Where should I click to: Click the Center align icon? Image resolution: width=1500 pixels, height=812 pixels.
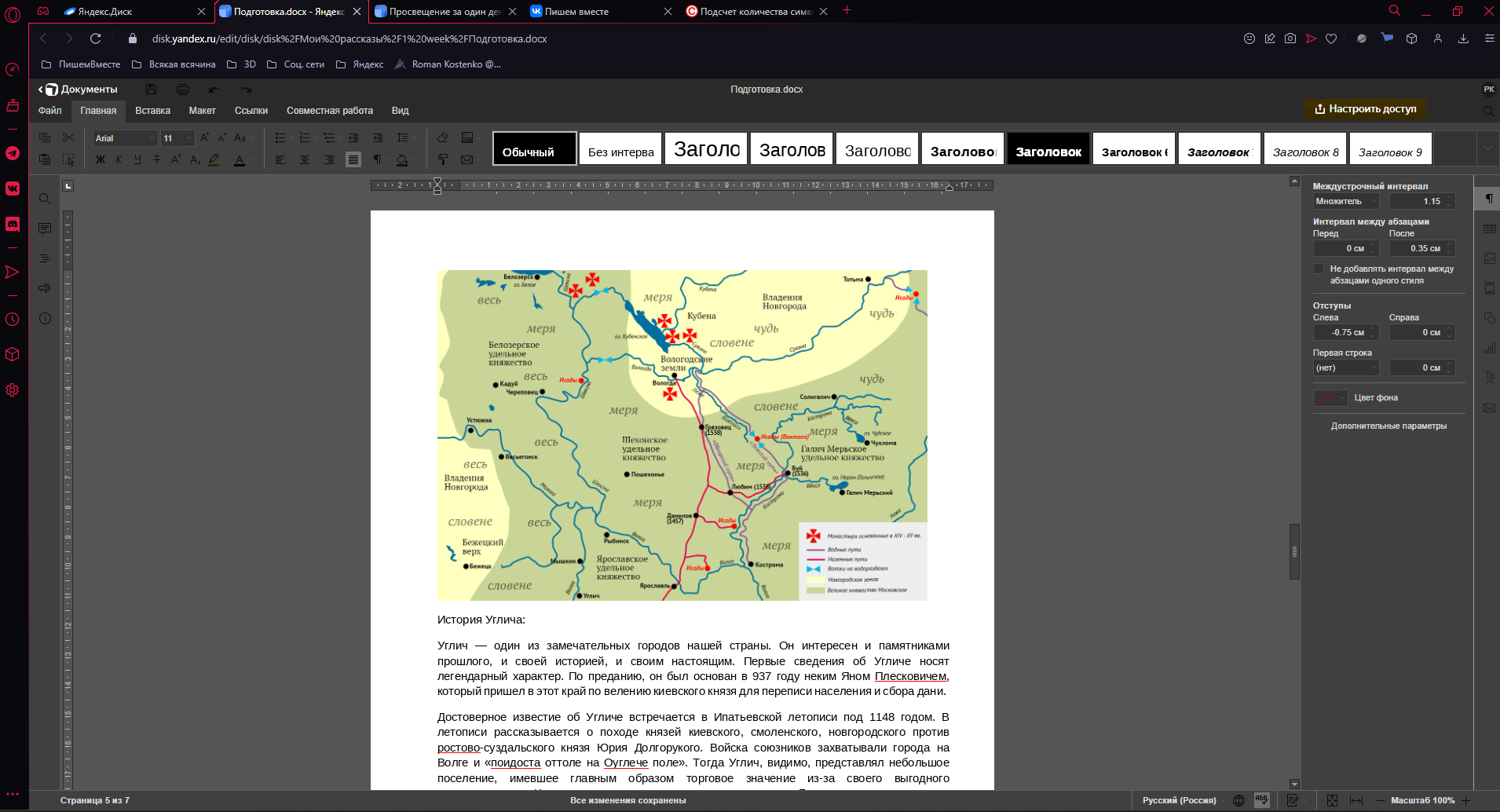tap(305, 160)
